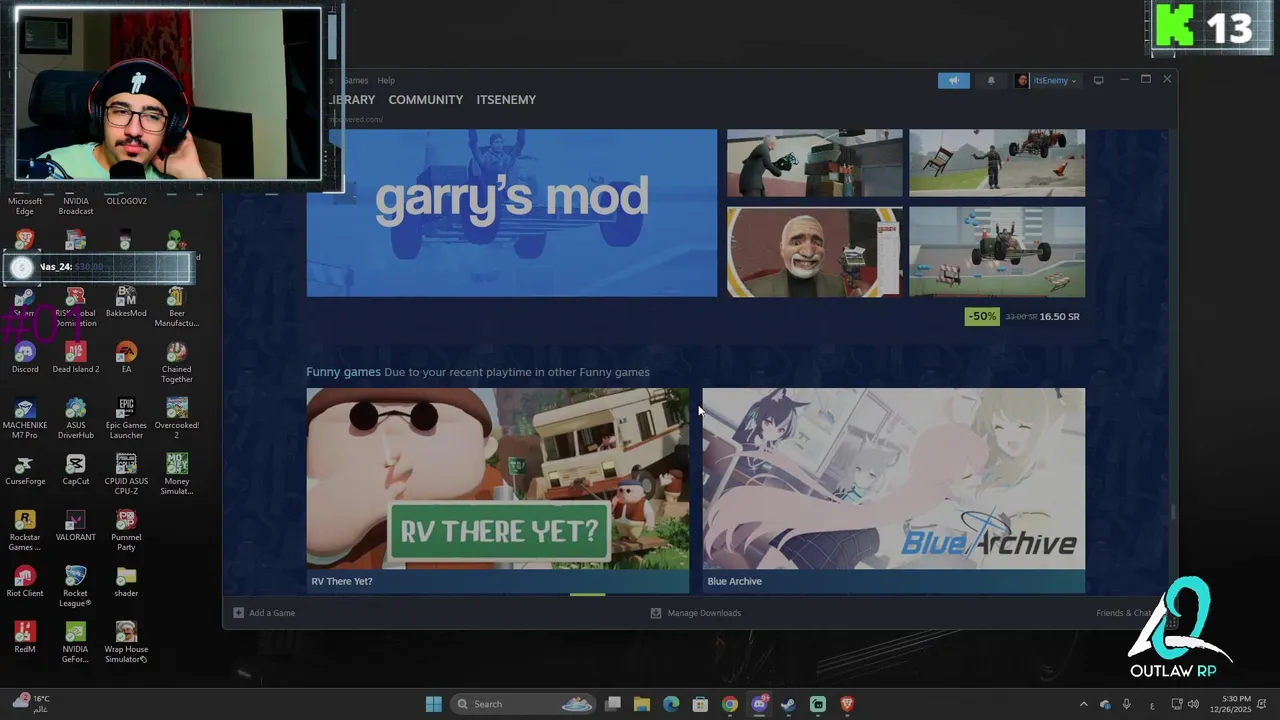Open Overcooked! 2 desktop shortcut

[x=176, y=418]
